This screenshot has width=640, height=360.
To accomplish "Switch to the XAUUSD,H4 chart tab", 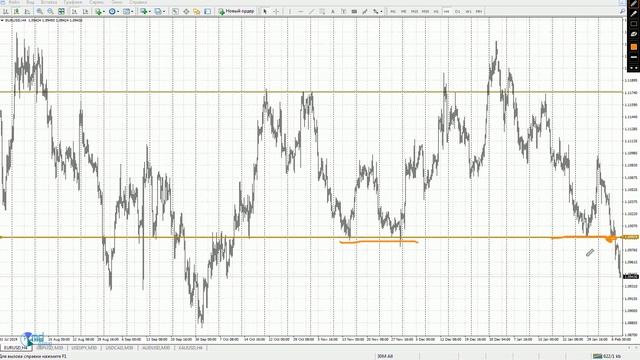I will pyautogui.click(x=190, y=348).
